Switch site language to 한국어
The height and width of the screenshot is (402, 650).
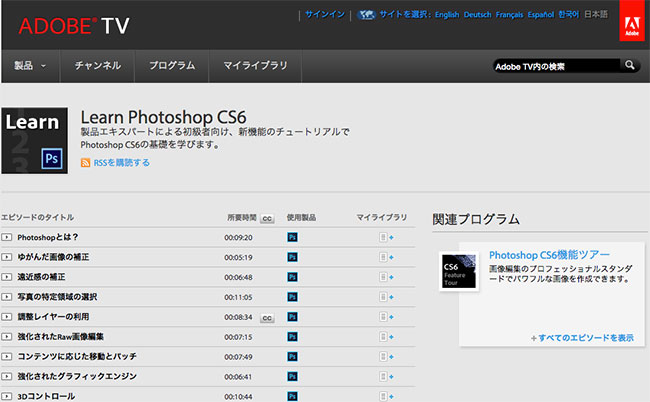pos(568,15)
